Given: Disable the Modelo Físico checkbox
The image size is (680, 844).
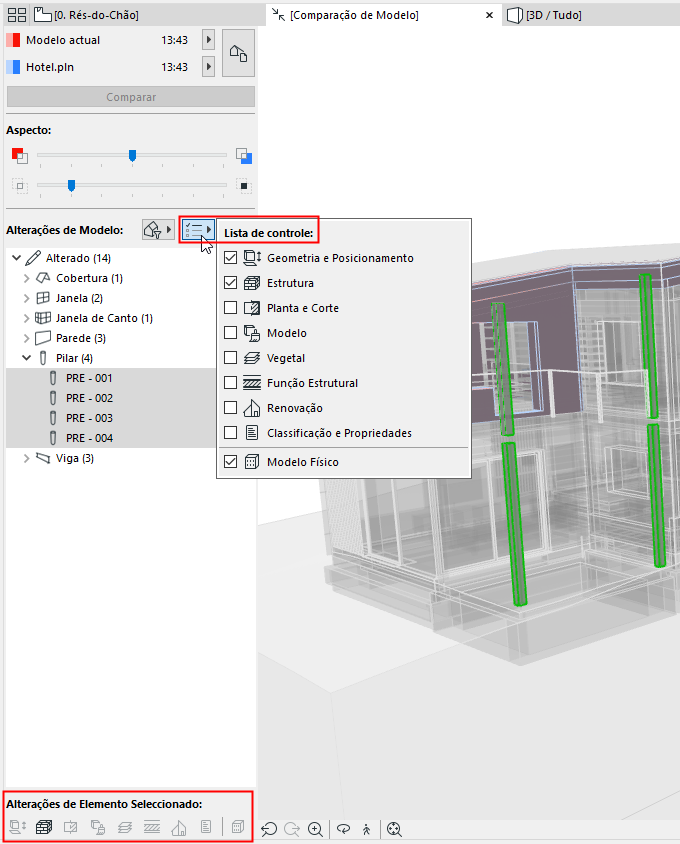Looking at the screenshot, I should click(230, 462).
